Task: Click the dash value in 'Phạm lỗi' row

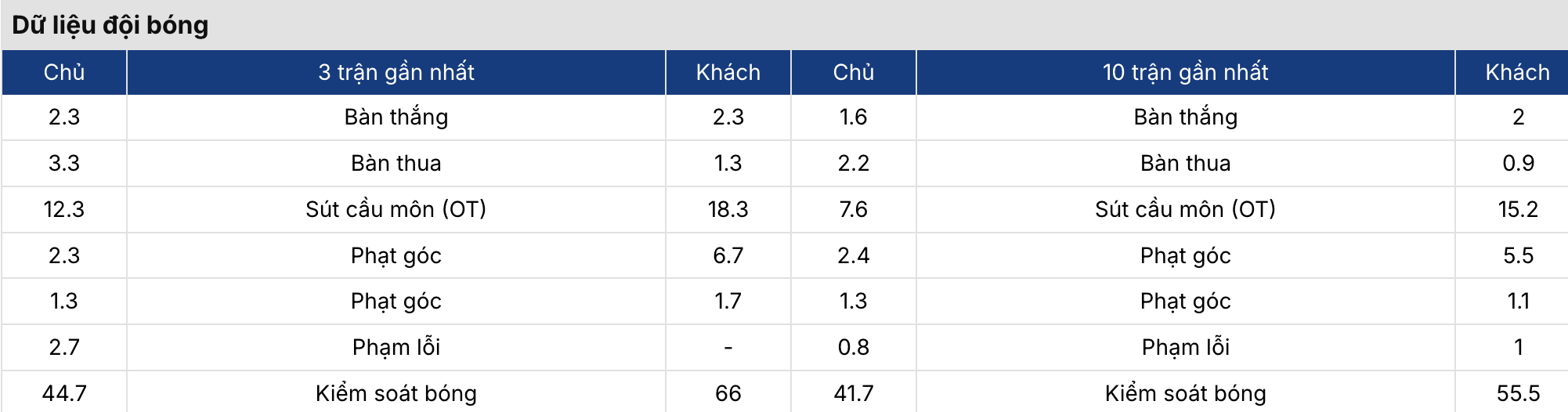Action: (x=728, y=347)
